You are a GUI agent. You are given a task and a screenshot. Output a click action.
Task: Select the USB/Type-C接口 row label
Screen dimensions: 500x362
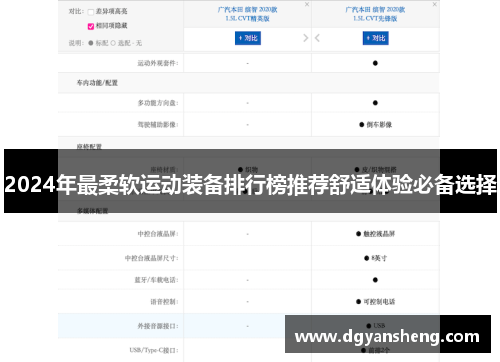click(154, 350)
